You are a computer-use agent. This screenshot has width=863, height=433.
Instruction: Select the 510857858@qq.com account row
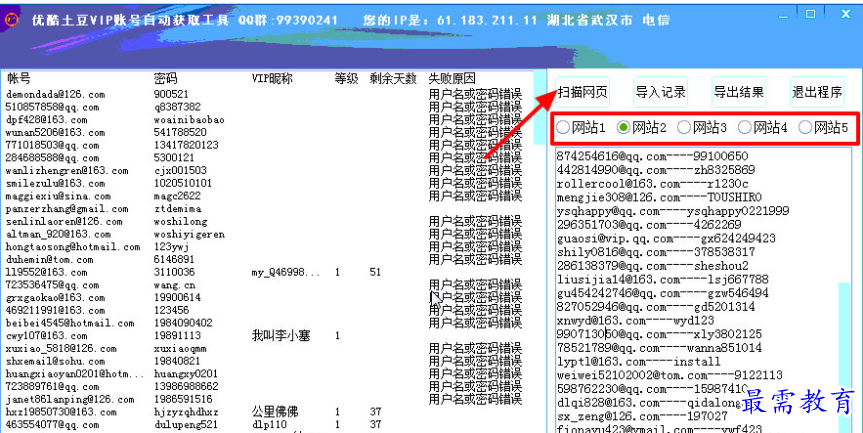click(264, 107)
